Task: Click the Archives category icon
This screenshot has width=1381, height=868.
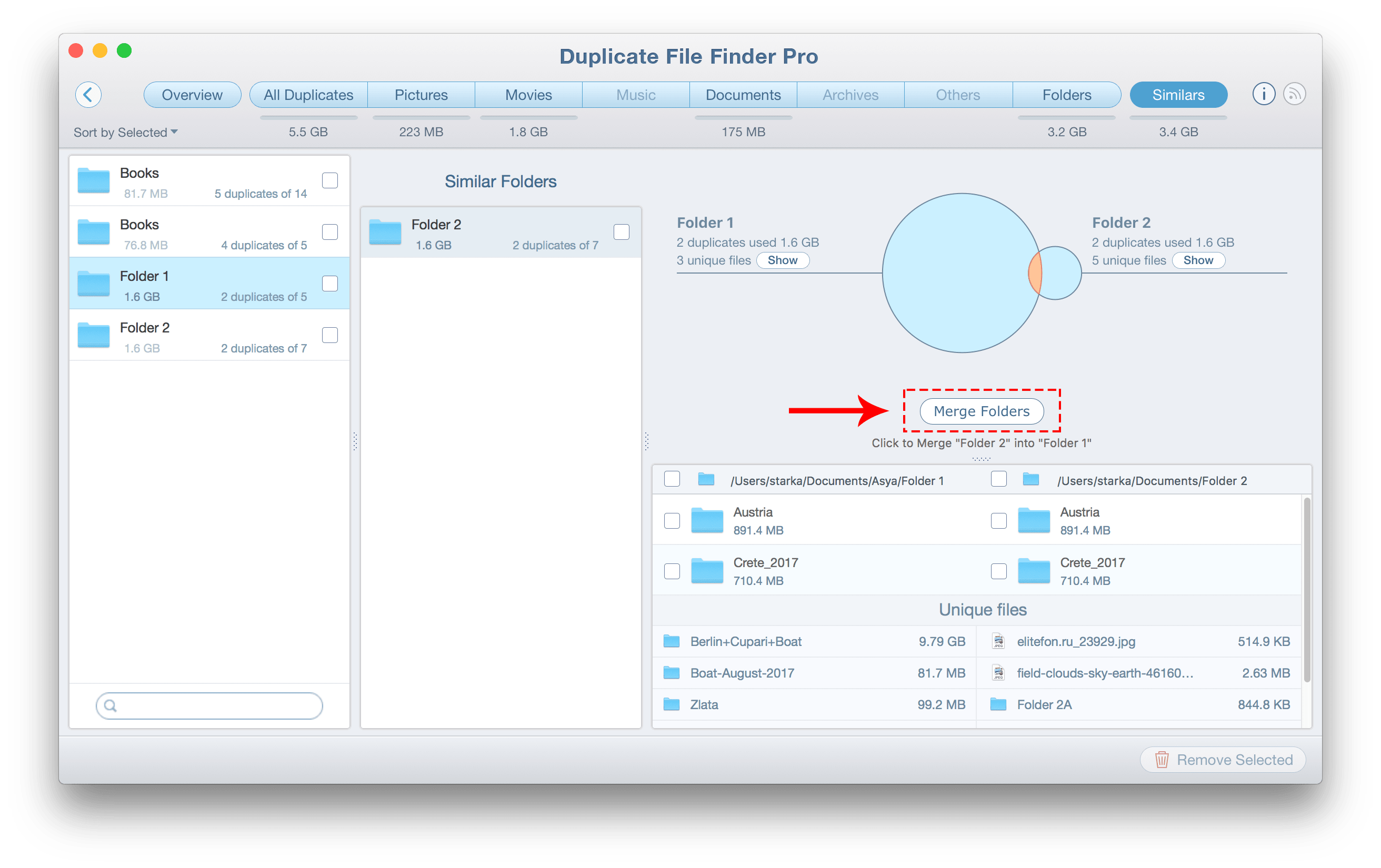Action: (x=849, y=95)
